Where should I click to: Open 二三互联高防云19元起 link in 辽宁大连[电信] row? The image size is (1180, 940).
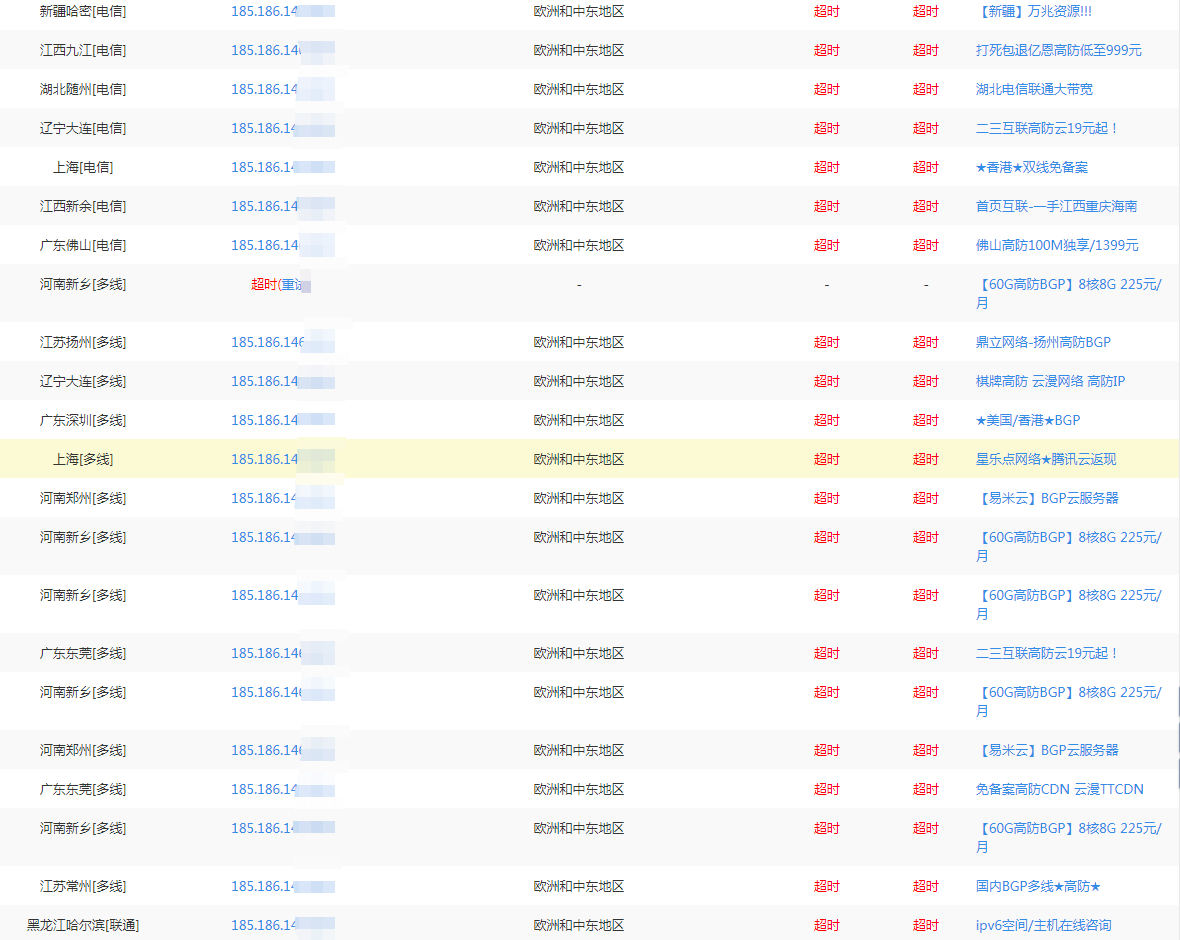1045,129
